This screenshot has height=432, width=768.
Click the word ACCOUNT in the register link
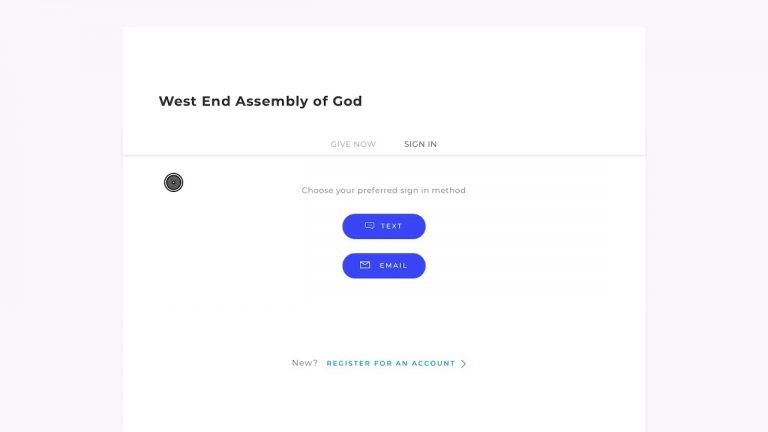(433, 363)
